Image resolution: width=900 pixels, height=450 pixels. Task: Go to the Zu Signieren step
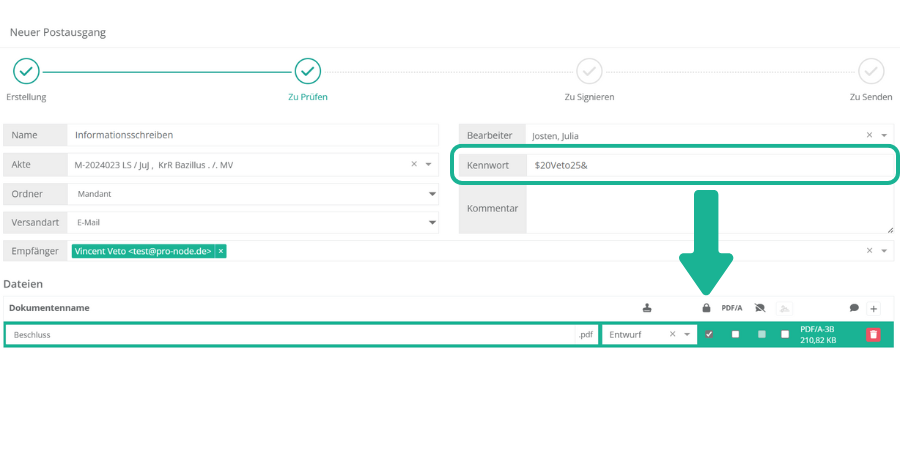(x=589, y=71)
